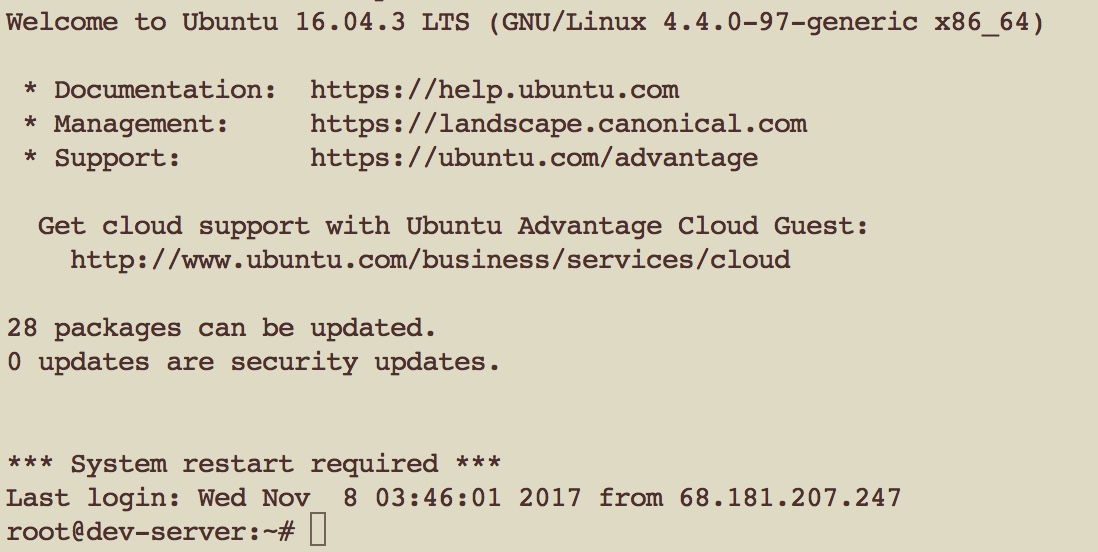Click the 'Get cloud support' phrase

(174, 226)
